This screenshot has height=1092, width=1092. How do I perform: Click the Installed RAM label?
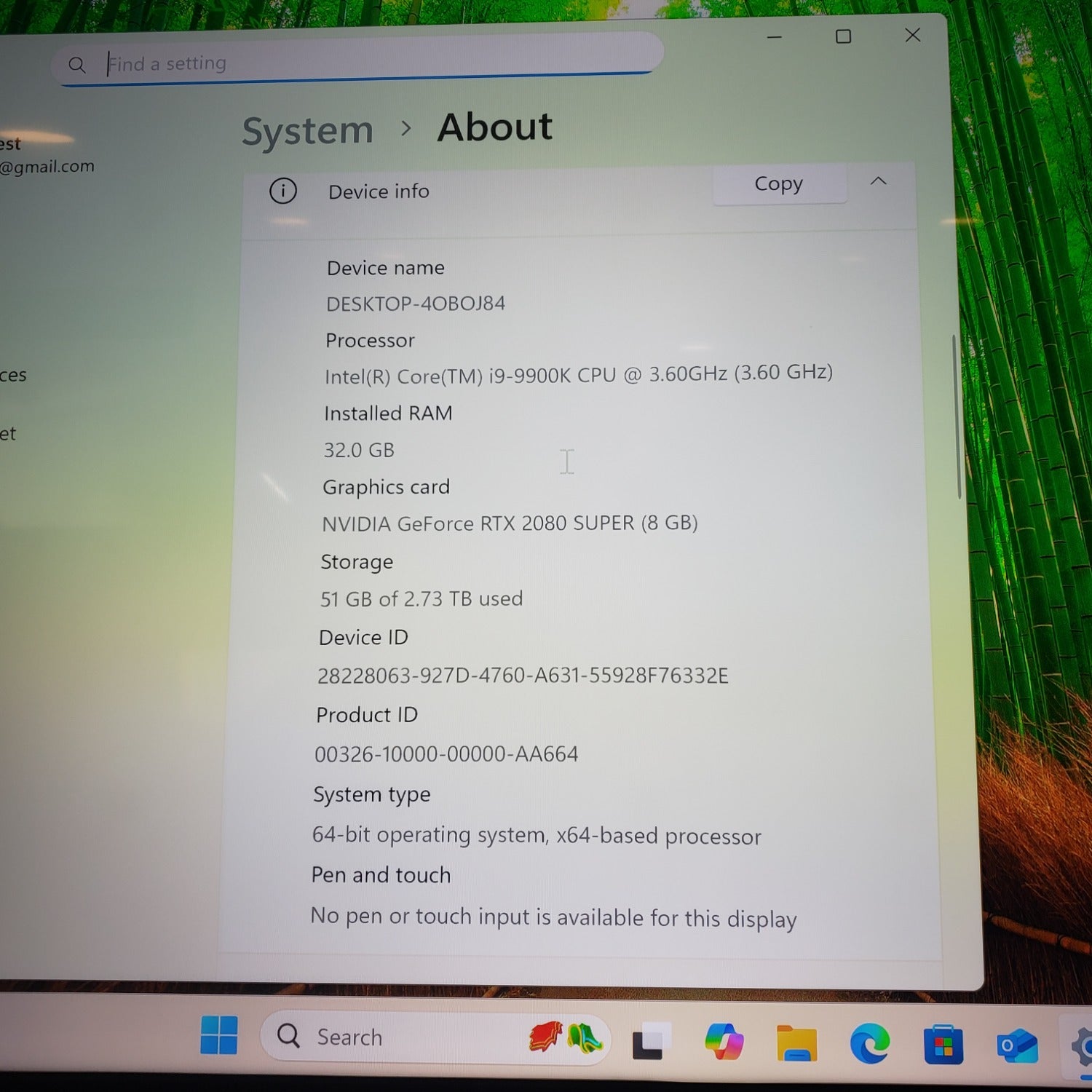tap(388, 414)
